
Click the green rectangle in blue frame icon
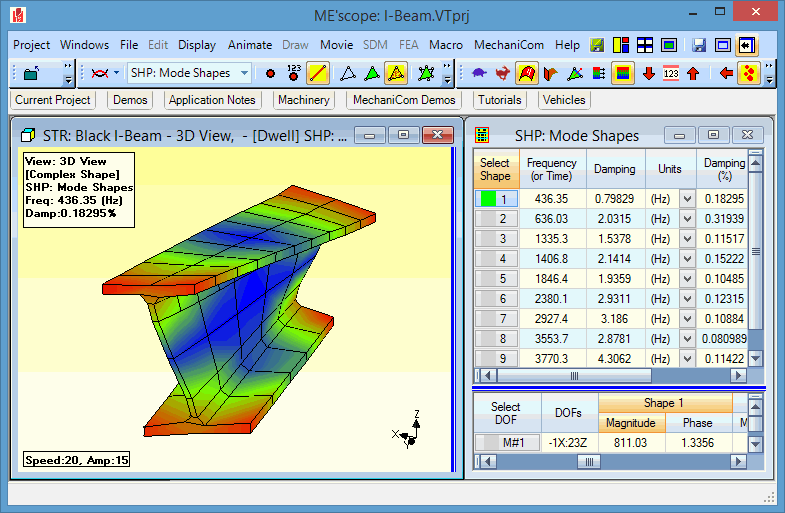coord(669,45)
